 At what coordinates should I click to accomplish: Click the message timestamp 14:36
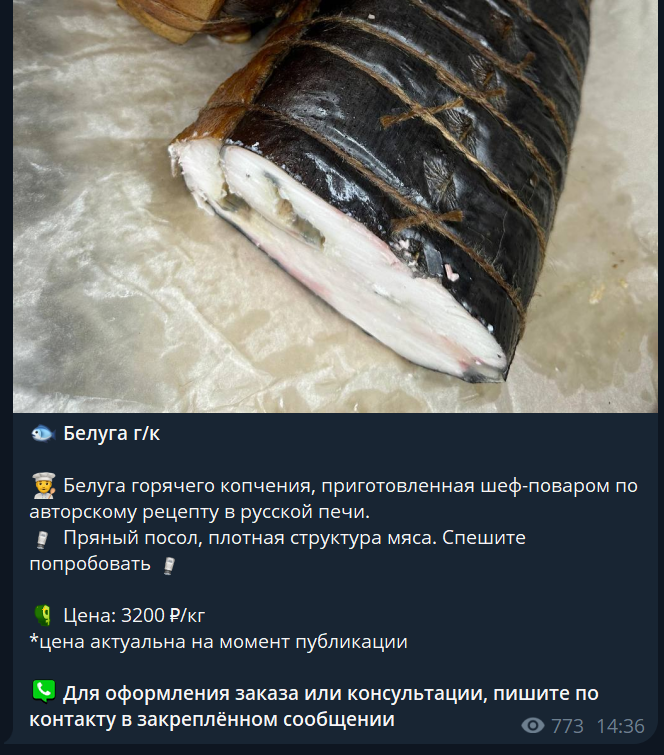pos(621,726)
